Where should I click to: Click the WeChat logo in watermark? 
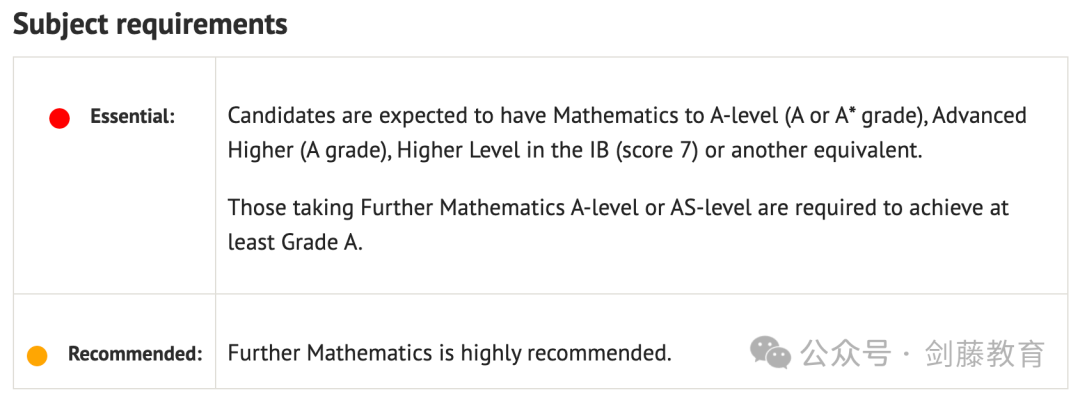click(771, 353)
